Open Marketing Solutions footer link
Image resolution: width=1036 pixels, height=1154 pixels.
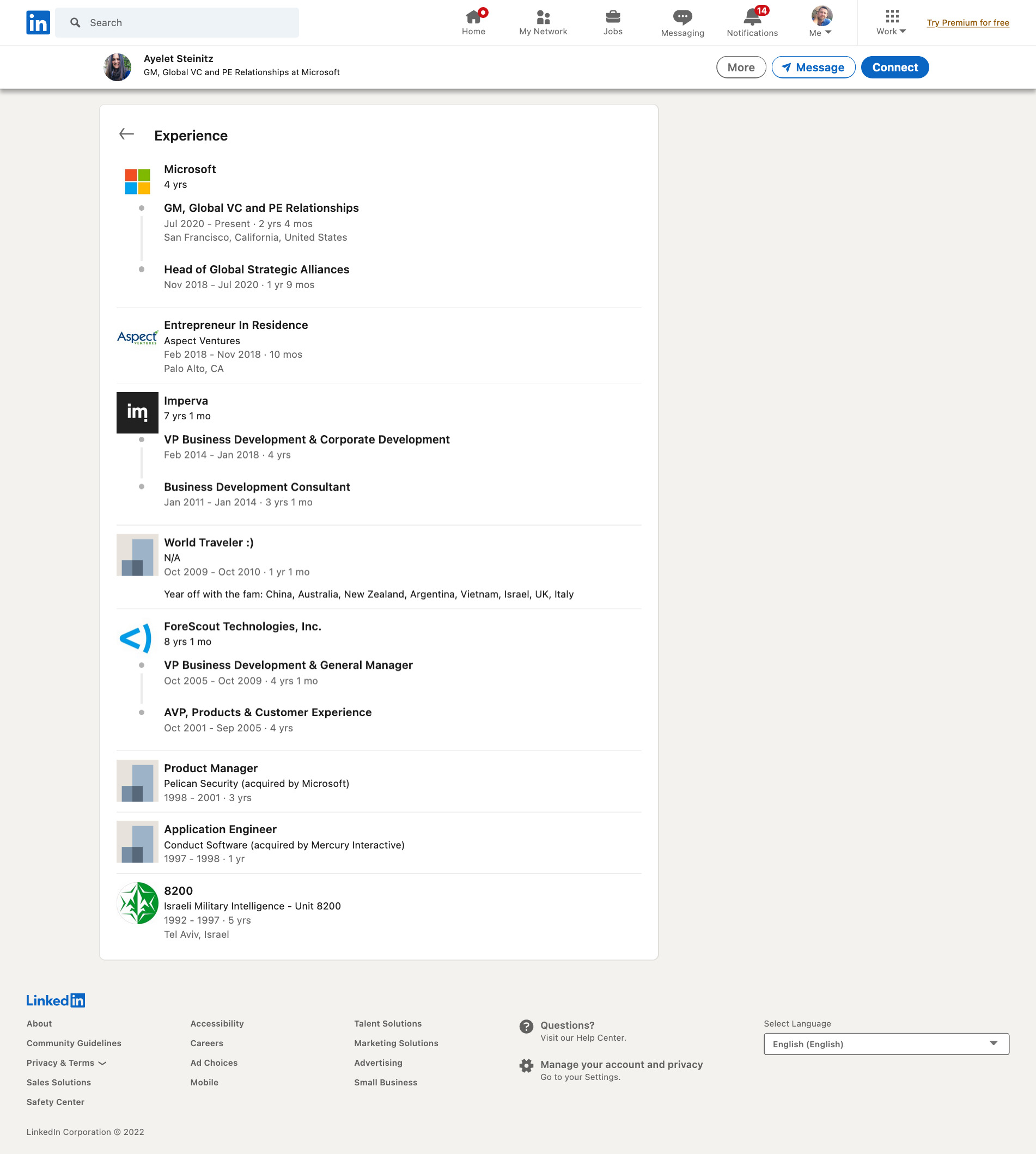396,1043
